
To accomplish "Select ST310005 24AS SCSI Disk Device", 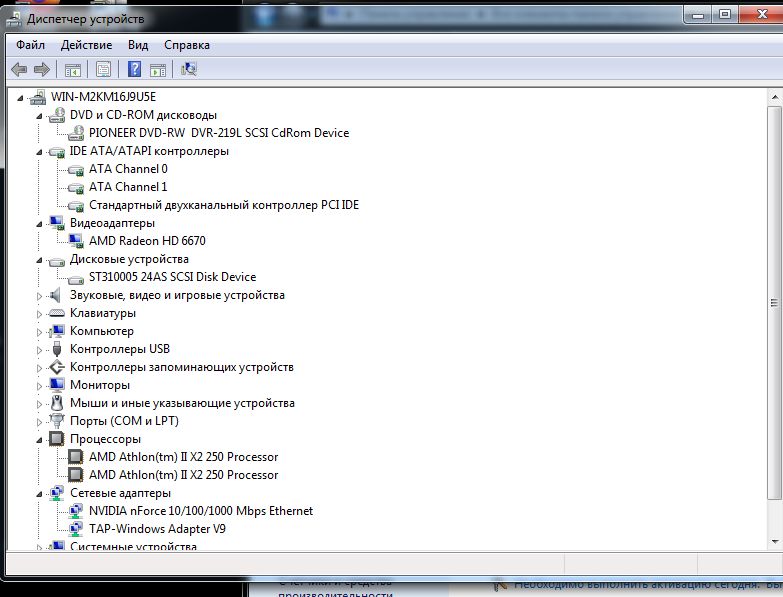I will coord(172,277).
